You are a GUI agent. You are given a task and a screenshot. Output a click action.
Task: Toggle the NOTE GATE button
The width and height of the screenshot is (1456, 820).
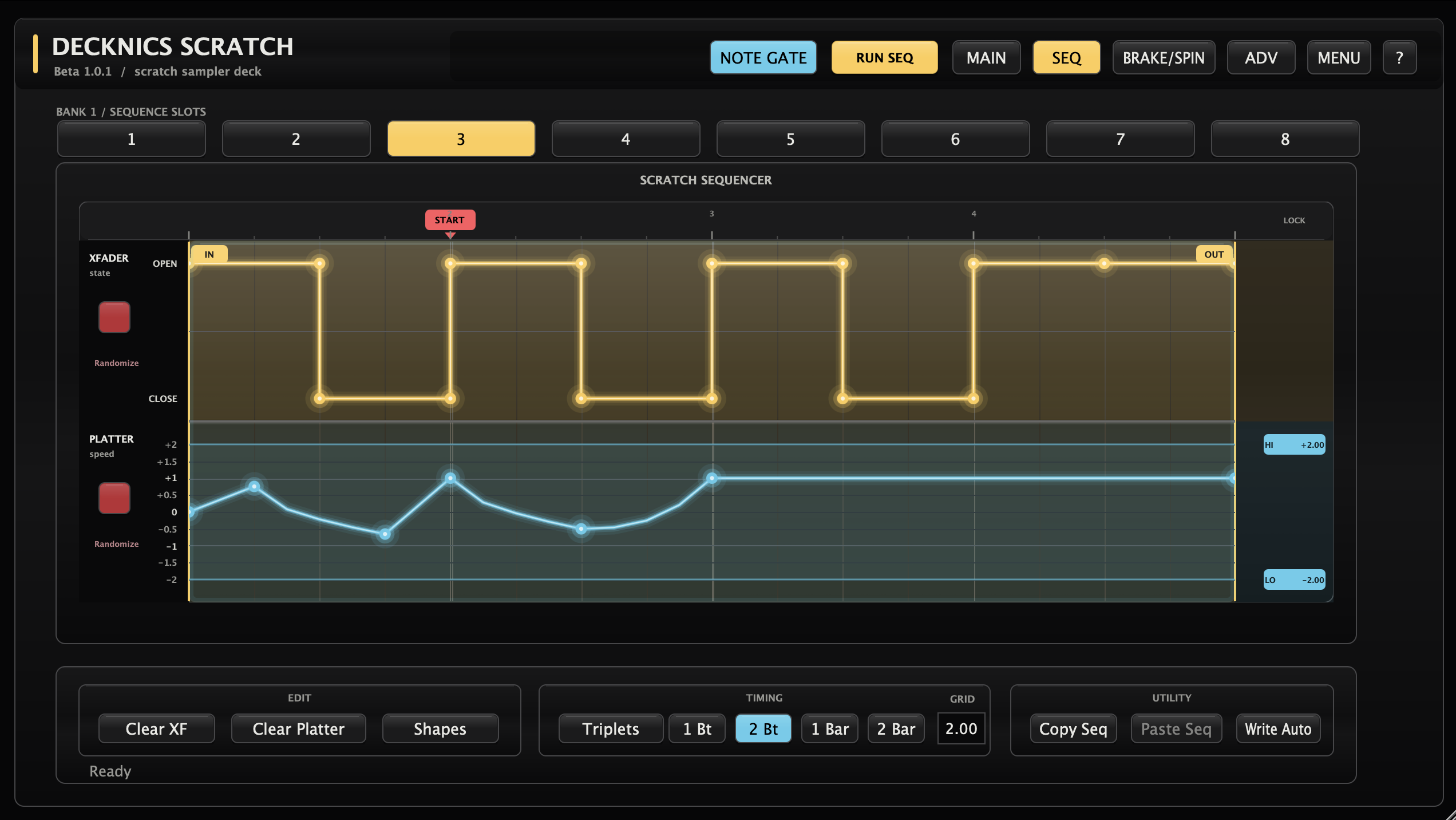763,57
